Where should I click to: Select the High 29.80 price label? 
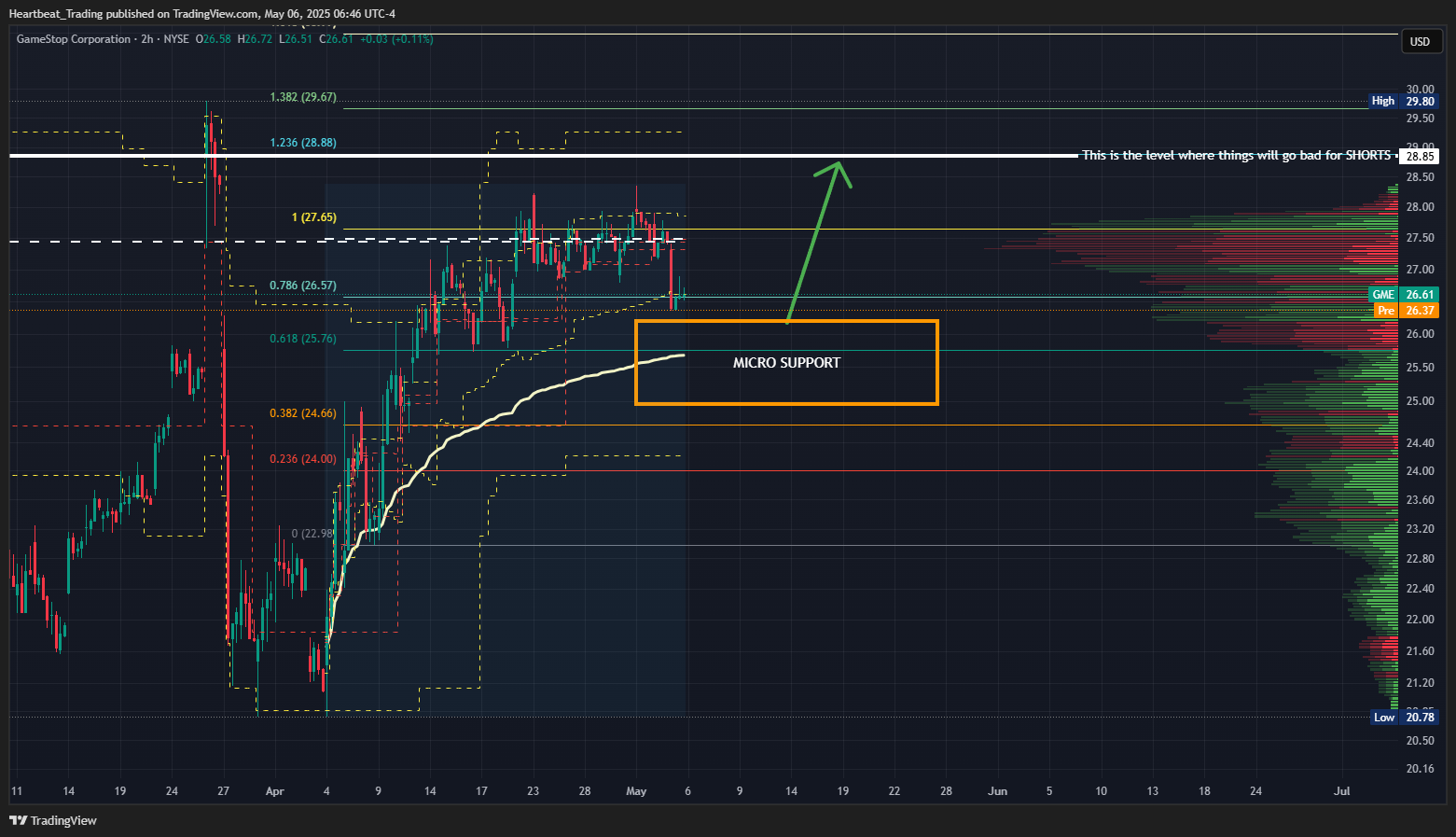tap(1404, 101)
